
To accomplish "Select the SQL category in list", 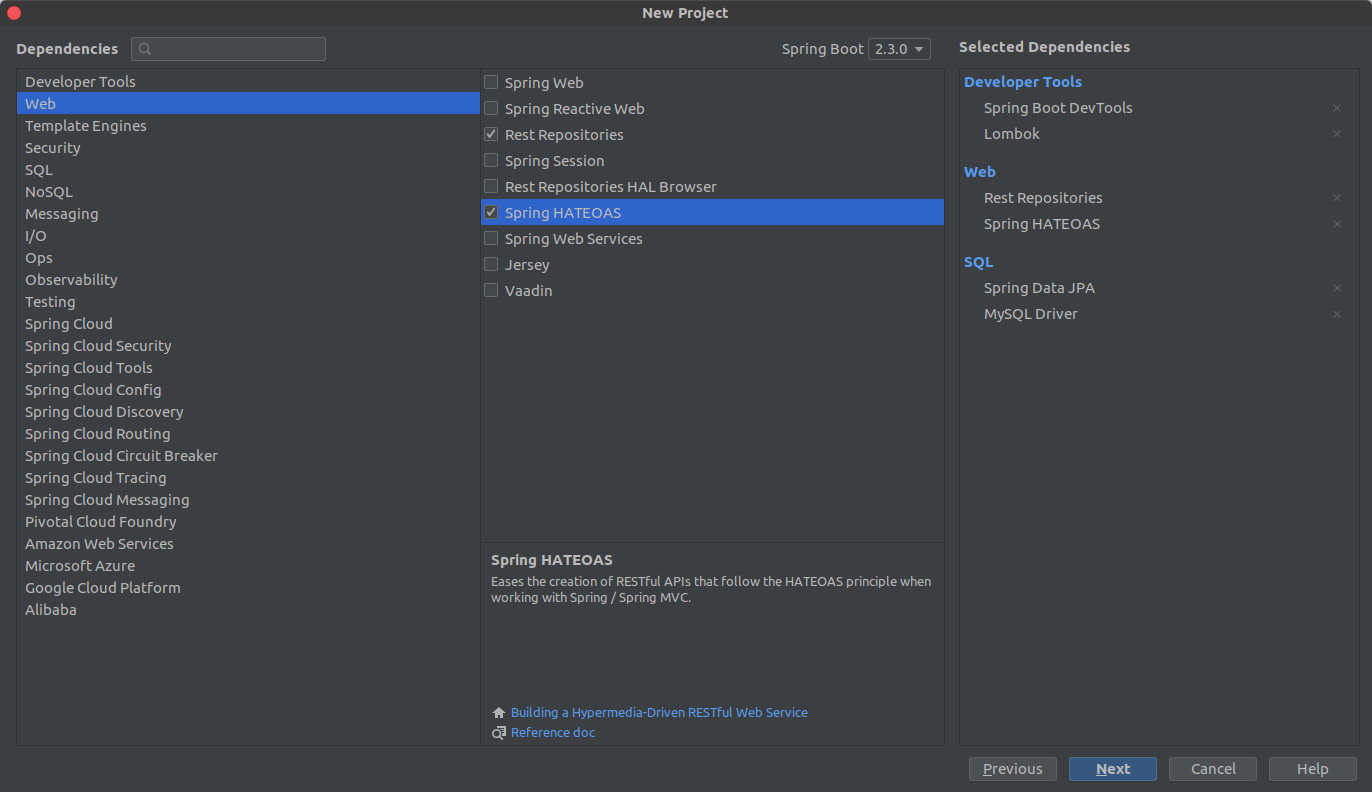I will coord(248,170).
